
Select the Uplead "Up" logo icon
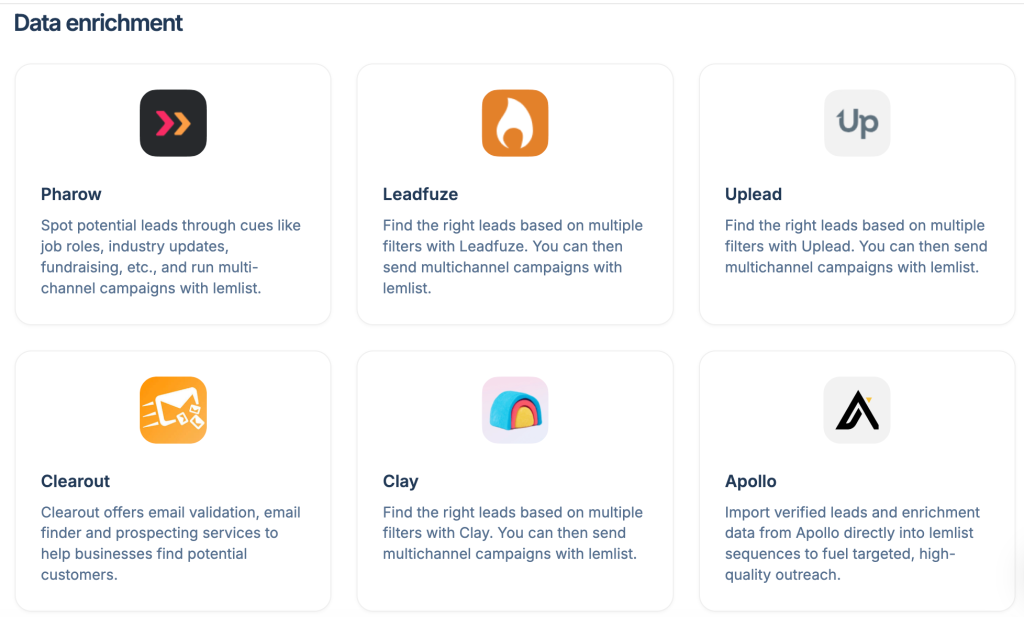pos(856,122)
